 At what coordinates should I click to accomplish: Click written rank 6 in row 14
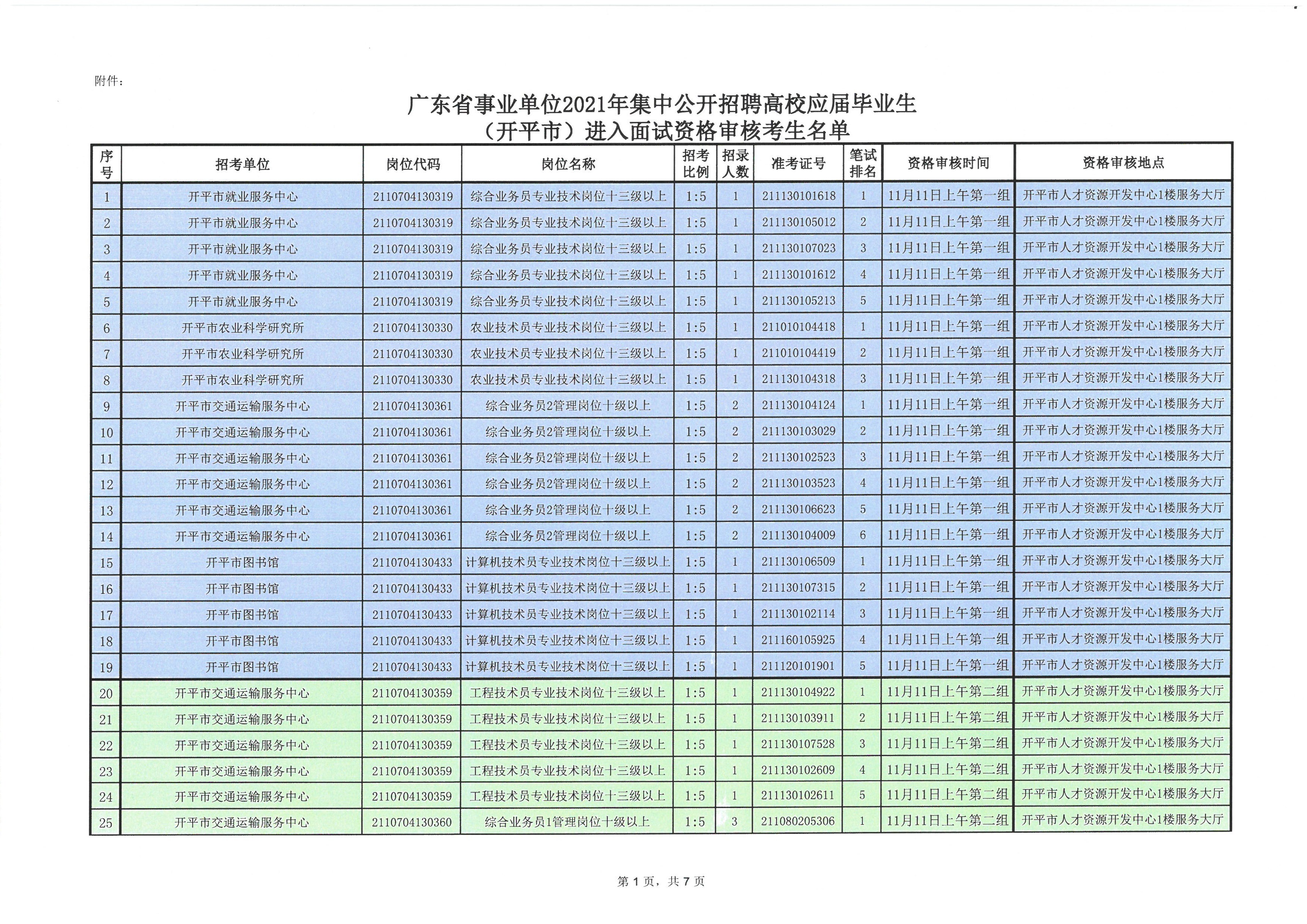tap(862, 535)
